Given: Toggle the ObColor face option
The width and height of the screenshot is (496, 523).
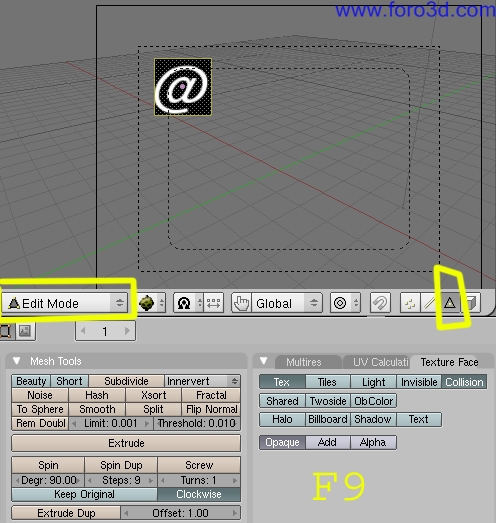Looking at the screenshot, I should point(374,401).
